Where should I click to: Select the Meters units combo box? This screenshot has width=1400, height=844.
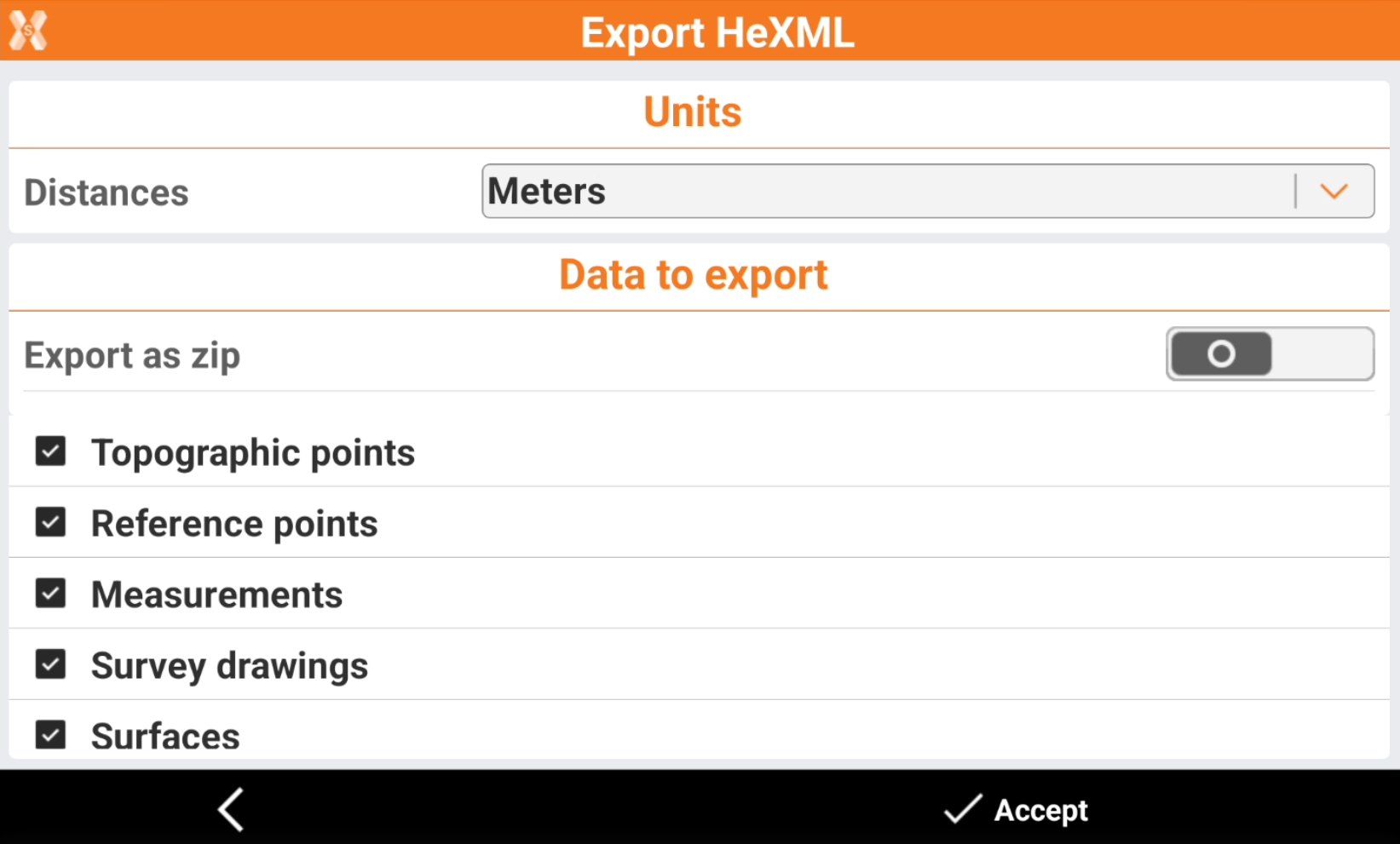coord(886,192)
